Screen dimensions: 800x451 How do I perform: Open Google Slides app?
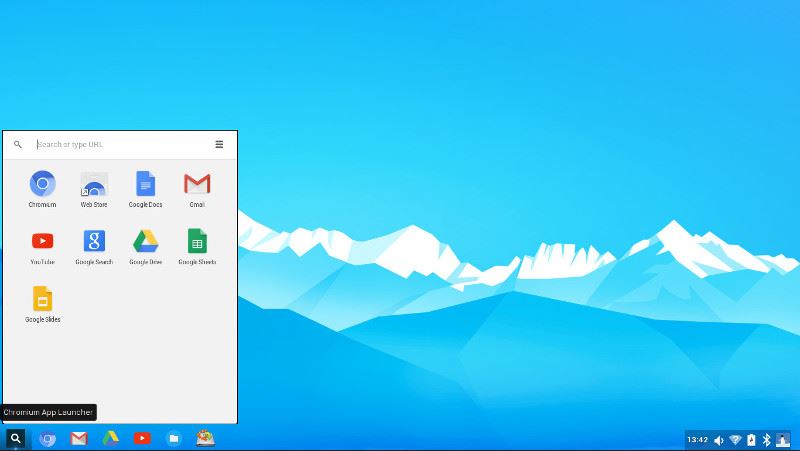coord(42,299)
